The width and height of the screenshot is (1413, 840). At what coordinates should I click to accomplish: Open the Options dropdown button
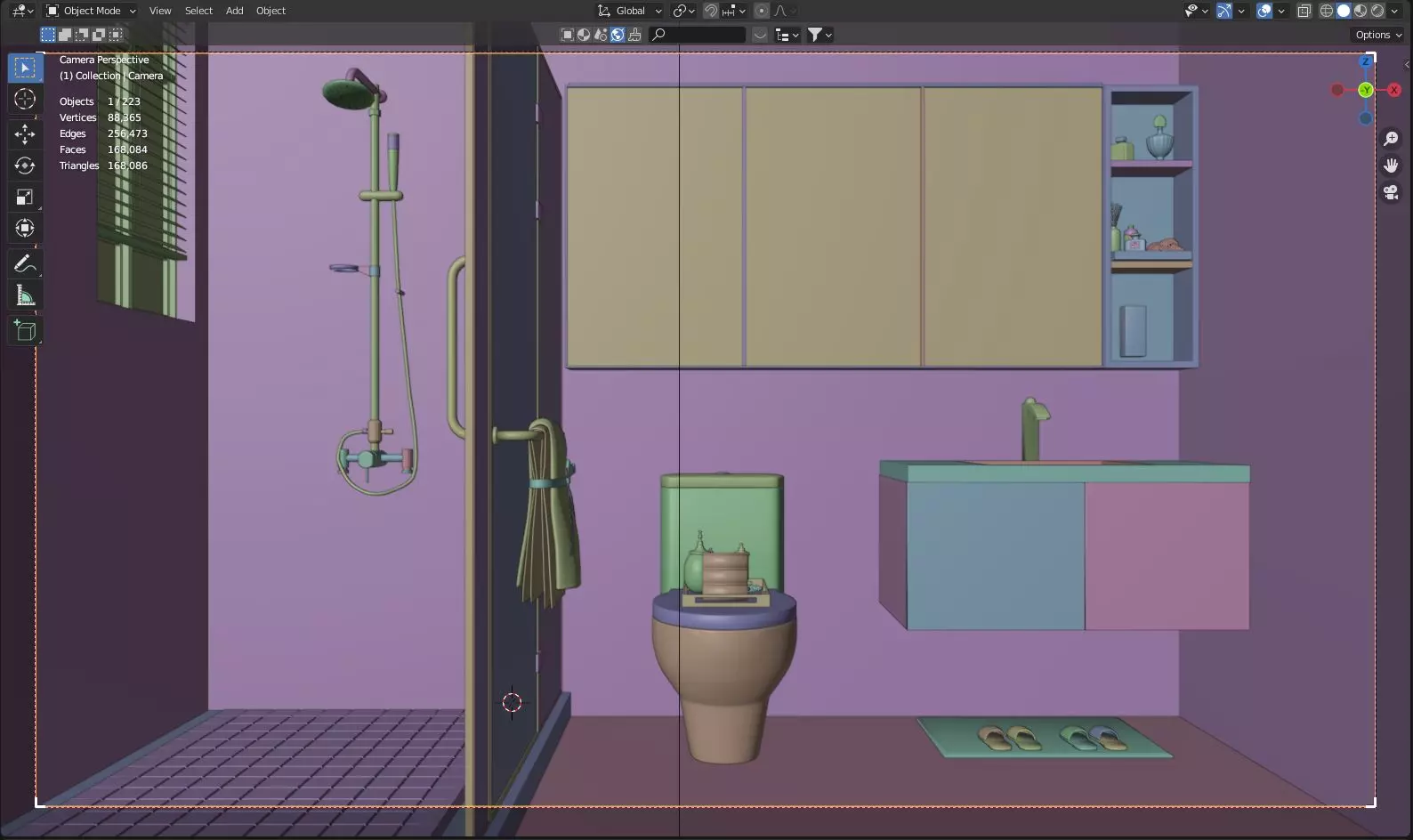point(1378,35)
